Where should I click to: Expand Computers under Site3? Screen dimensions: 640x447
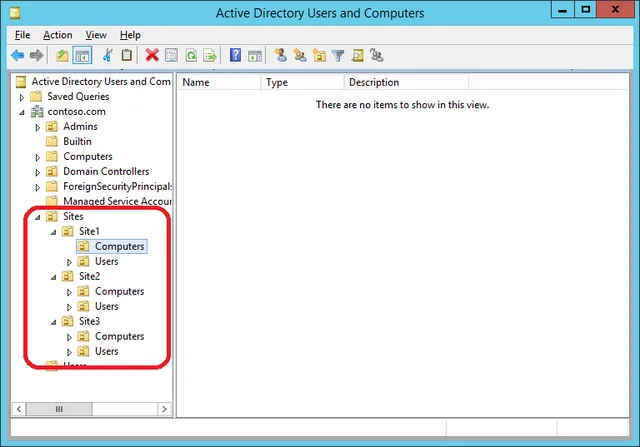69,338
